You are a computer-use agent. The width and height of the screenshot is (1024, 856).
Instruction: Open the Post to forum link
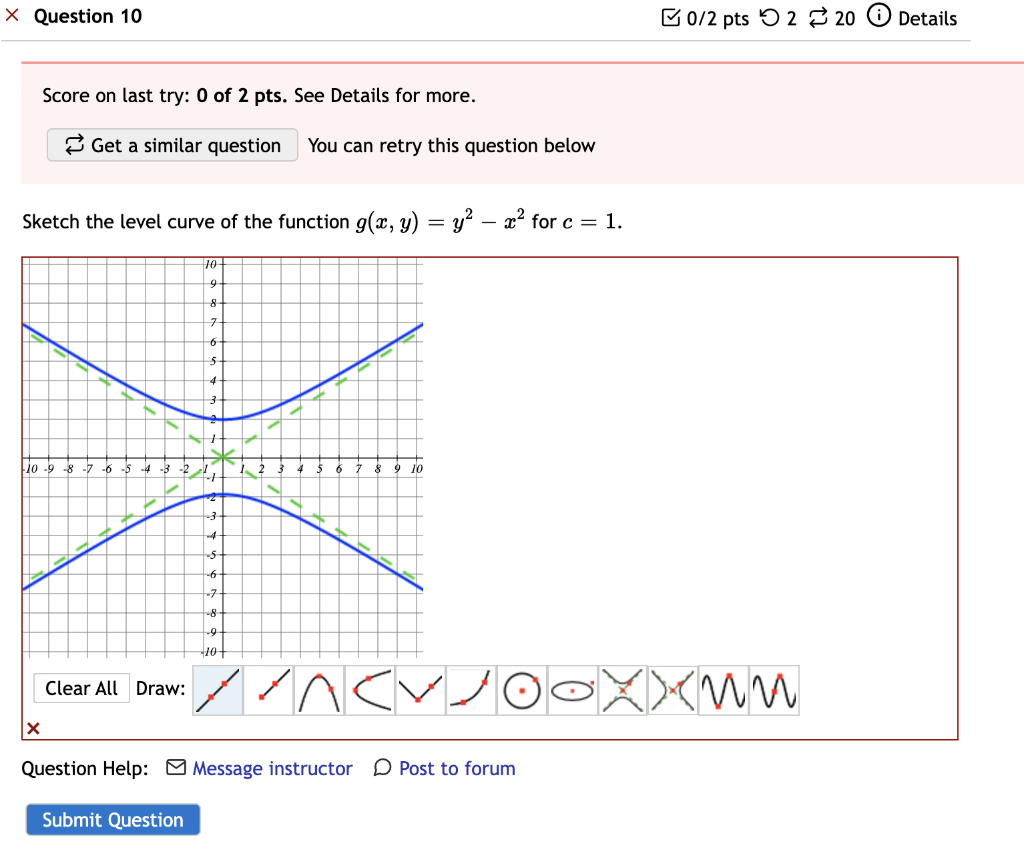[456, 768]
